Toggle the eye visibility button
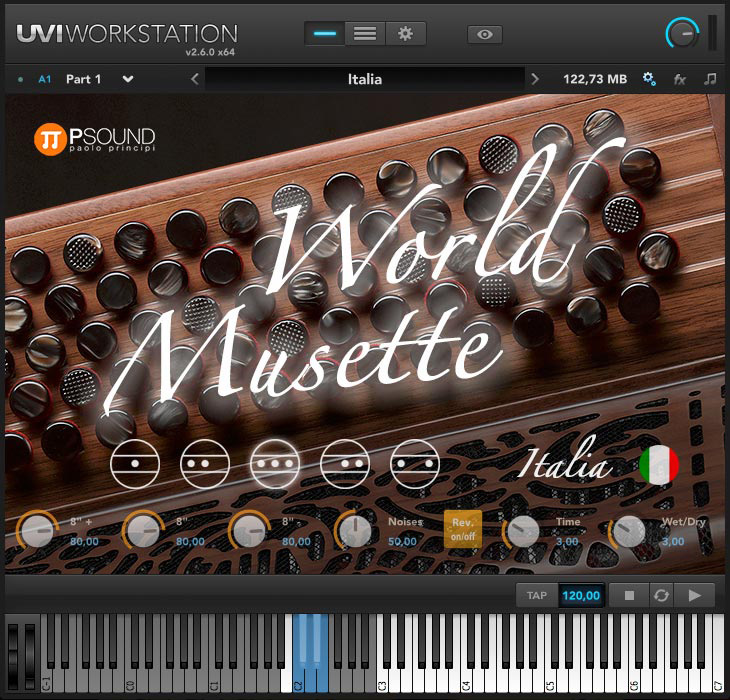730x700 pixels. (485, 34)
